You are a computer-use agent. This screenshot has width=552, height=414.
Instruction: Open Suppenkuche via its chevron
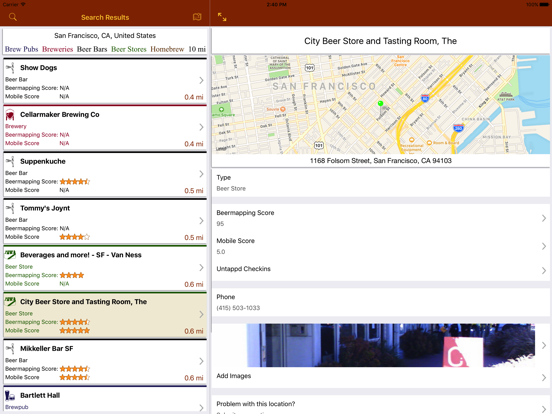pos(201,174)
